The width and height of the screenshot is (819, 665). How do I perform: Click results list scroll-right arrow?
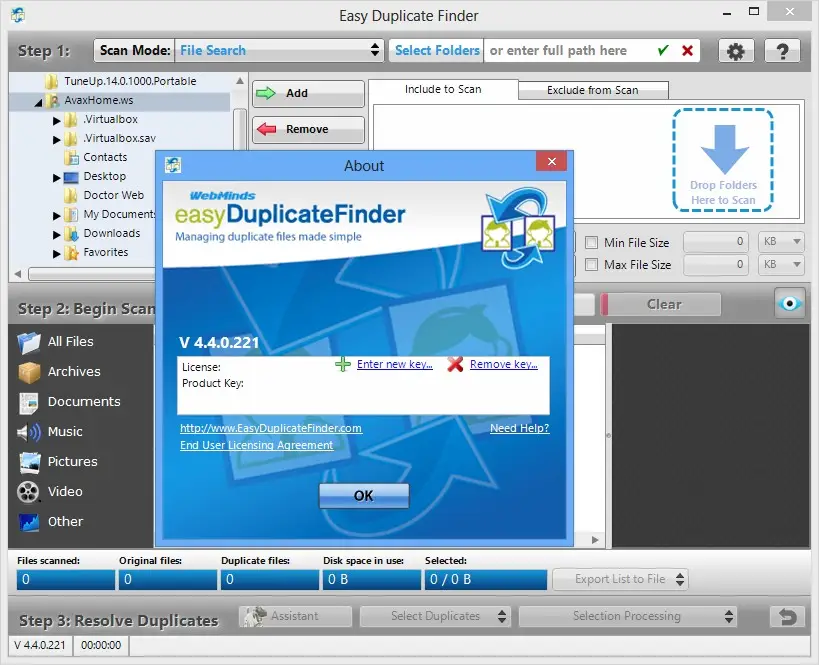click(x=595, y=540)
